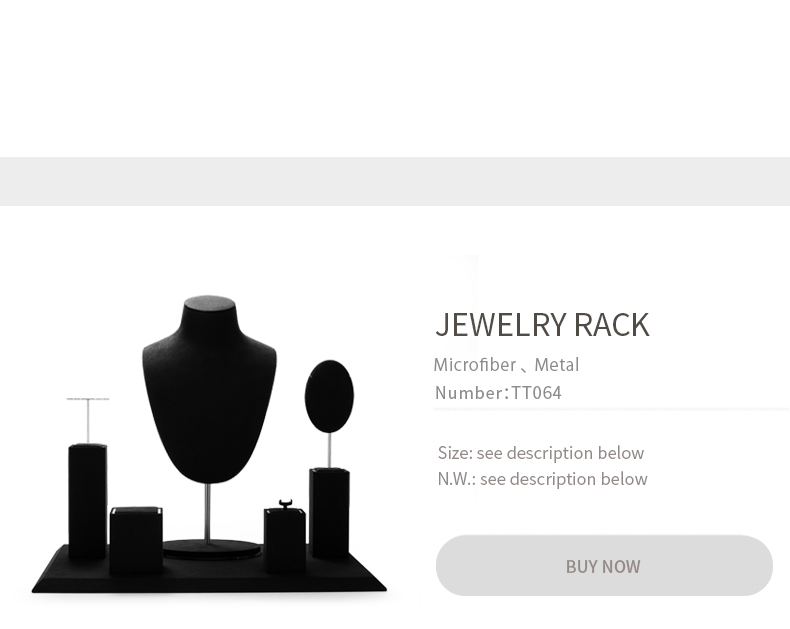Image resolution: width=790 pixels, height=629 pixels.
Task: Click the ring holder clip on small block
Action: [284, 503]
